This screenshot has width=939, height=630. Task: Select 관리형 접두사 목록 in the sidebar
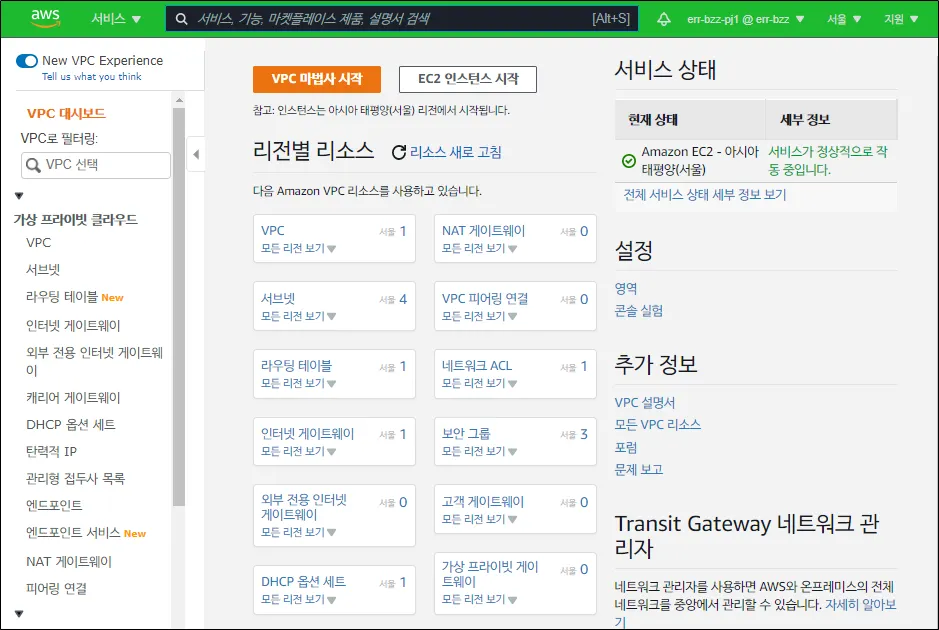coord(75,478)
